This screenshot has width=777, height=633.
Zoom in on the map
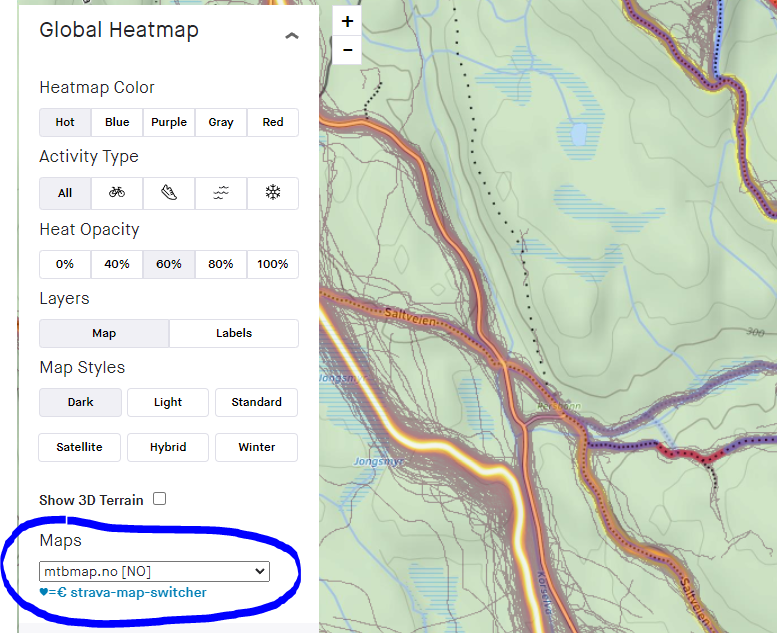coord(347,21)
